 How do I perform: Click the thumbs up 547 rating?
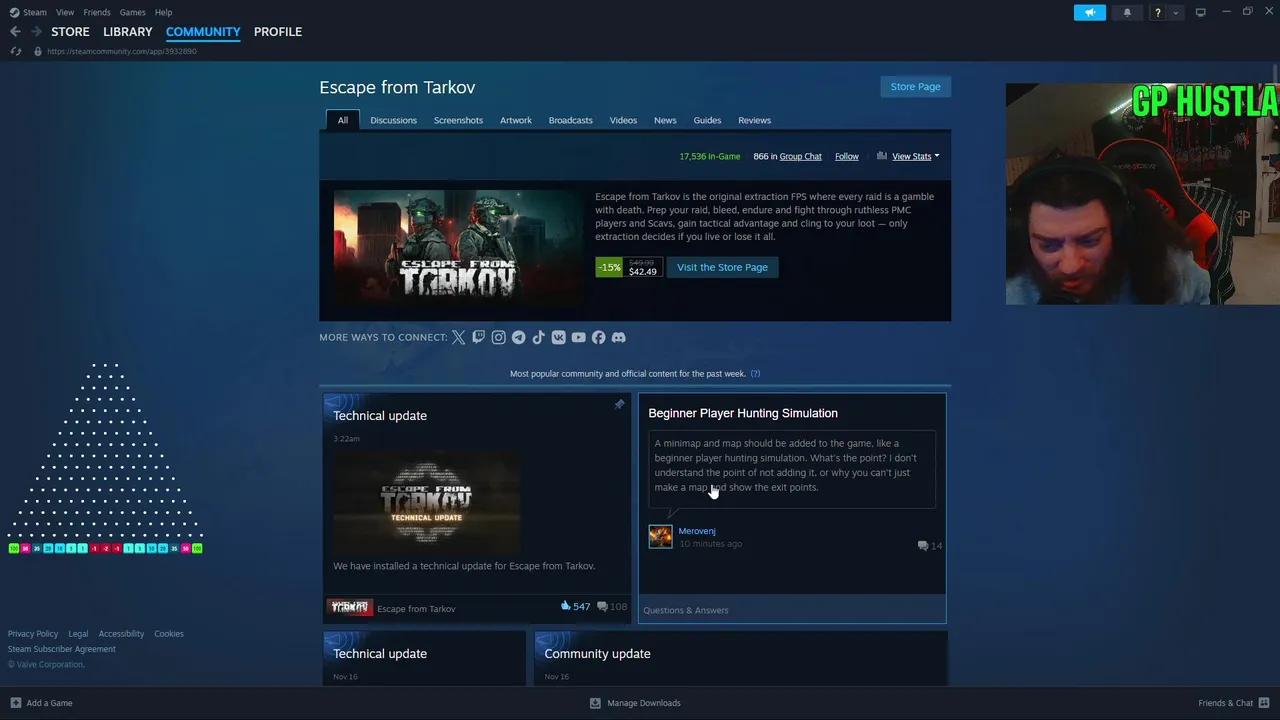(575, 606)
